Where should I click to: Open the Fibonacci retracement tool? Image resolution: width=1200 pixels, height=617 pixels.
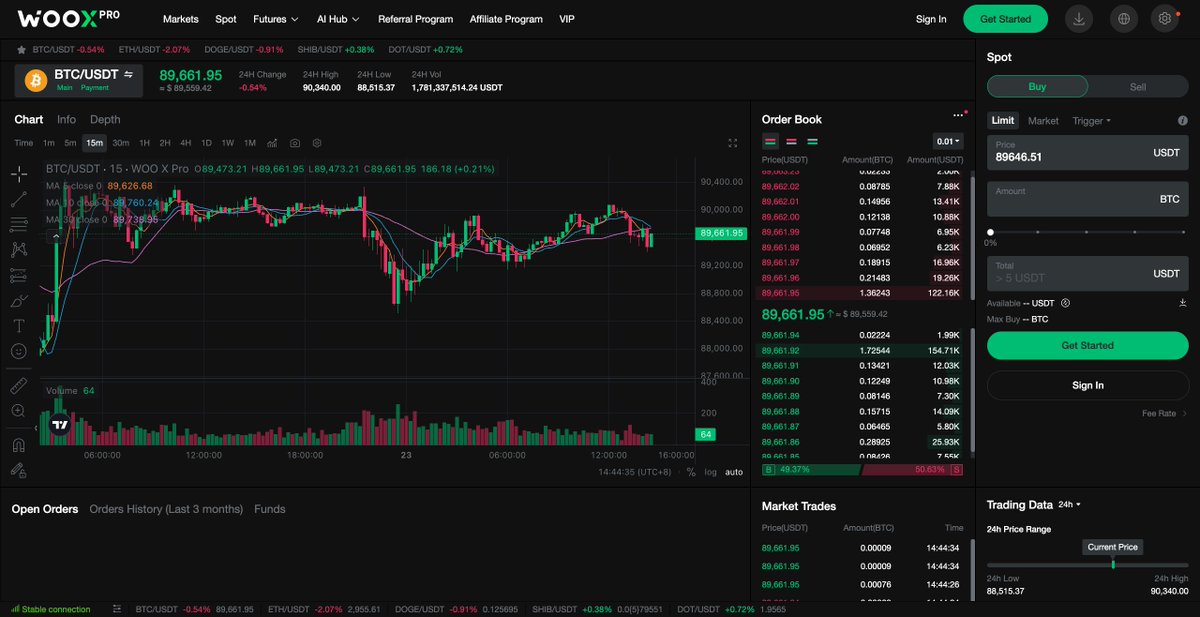click(18, 224)
